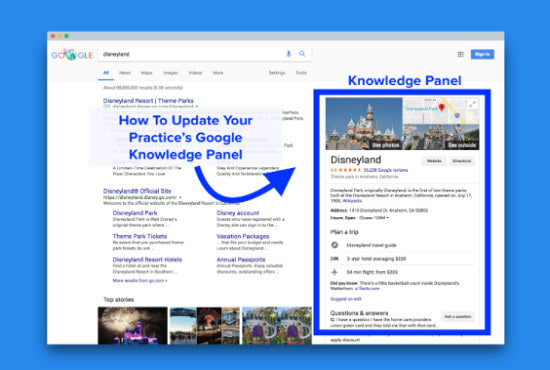Open the Google apps grid icon

[461, 54]
